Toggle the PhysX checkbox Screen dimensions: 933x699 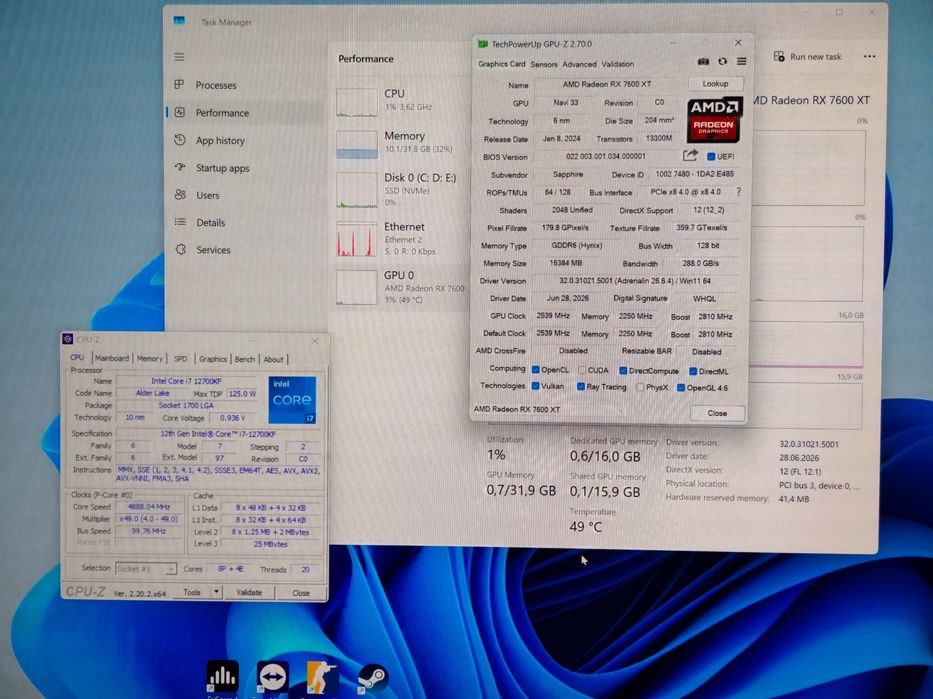(640, 387)
